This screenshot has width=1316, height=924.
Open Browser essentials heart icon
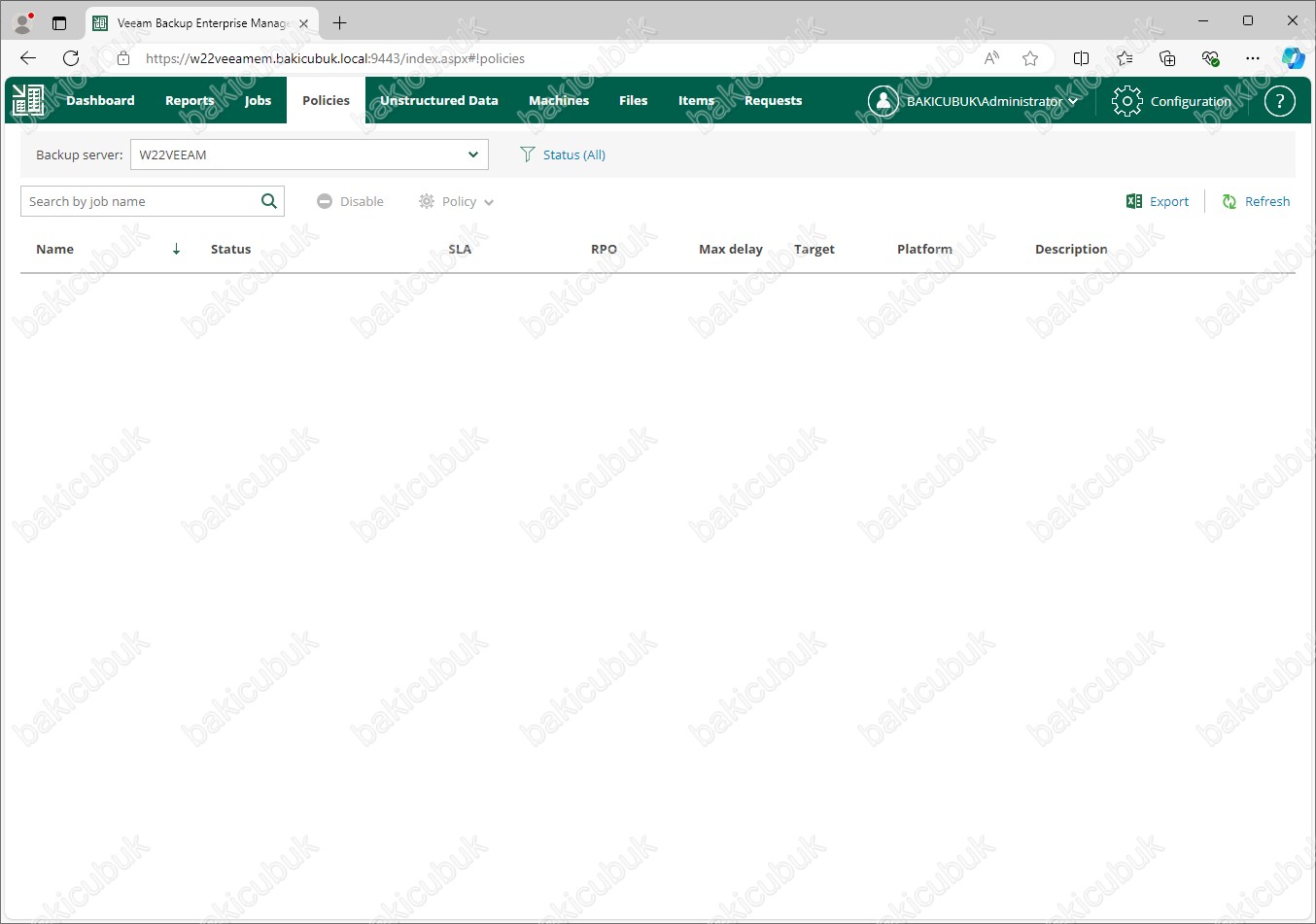pyautogui.click(x=1210, y=58)
